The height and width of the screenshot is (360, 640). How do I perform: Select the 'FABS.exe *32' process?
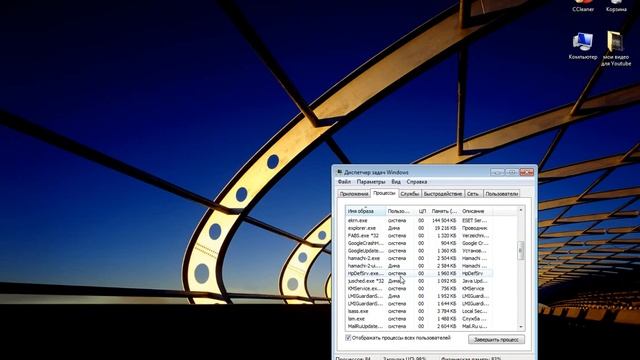coord(419,236)
